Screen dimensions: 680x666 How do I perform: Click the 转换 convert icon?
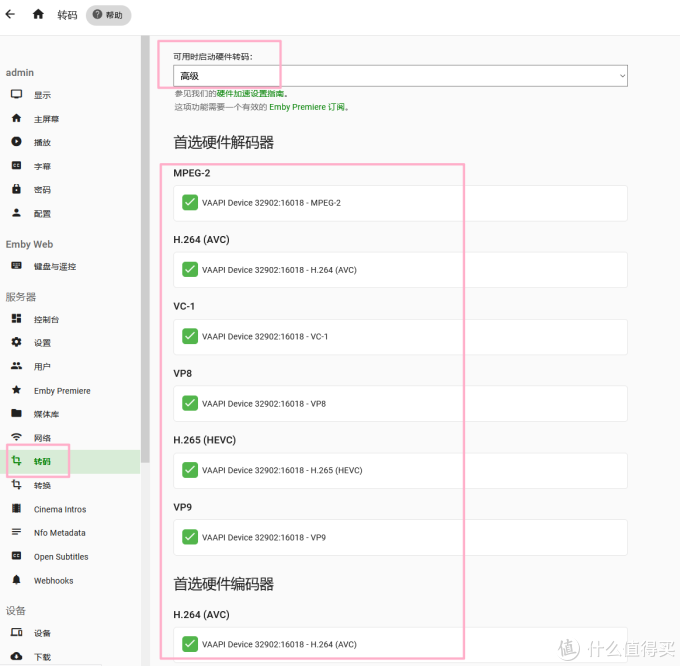16,484
